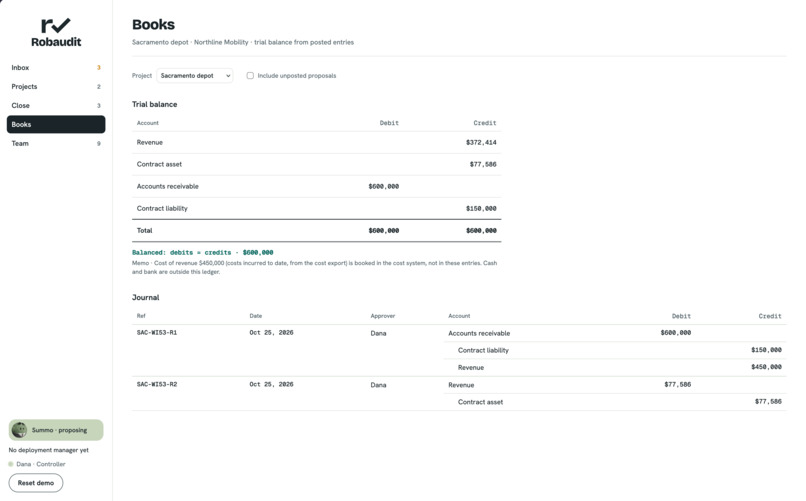The height and width of the screenshot is (501, 806).
Task: Click the $450,000 revenue credit in Journal
Action: coord(766,367)
